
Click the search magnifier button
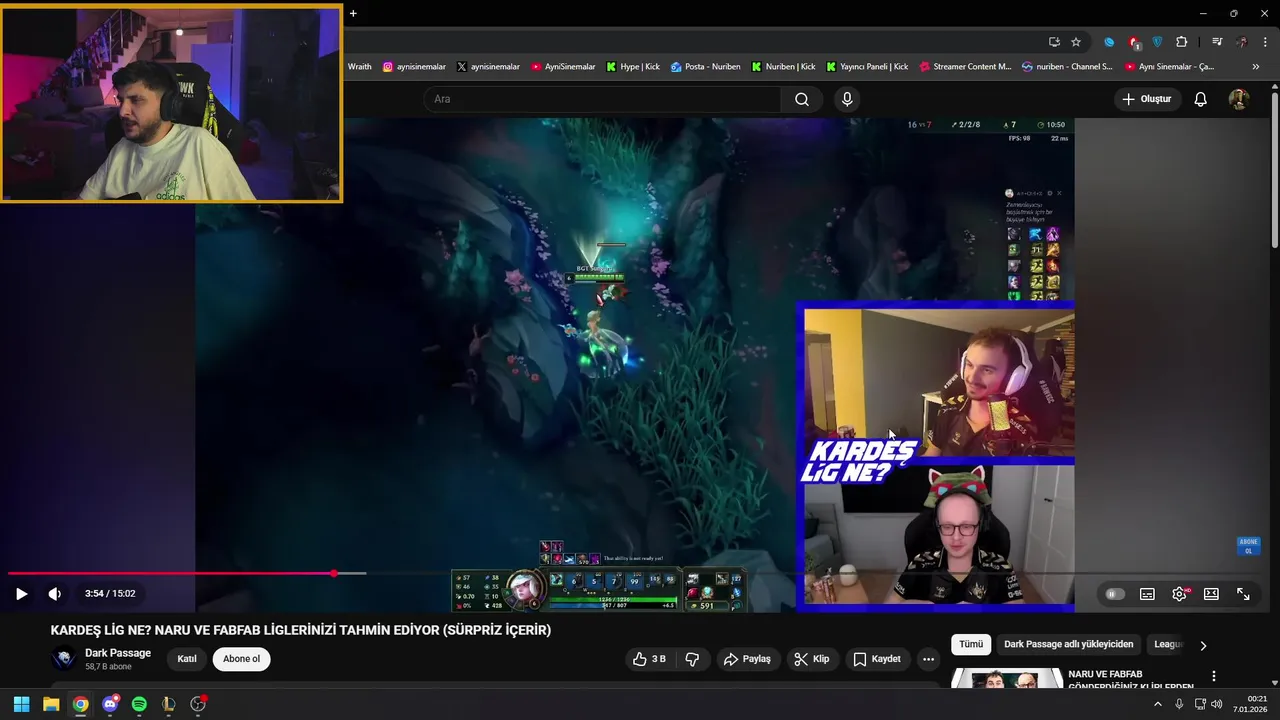coord(802,99)
